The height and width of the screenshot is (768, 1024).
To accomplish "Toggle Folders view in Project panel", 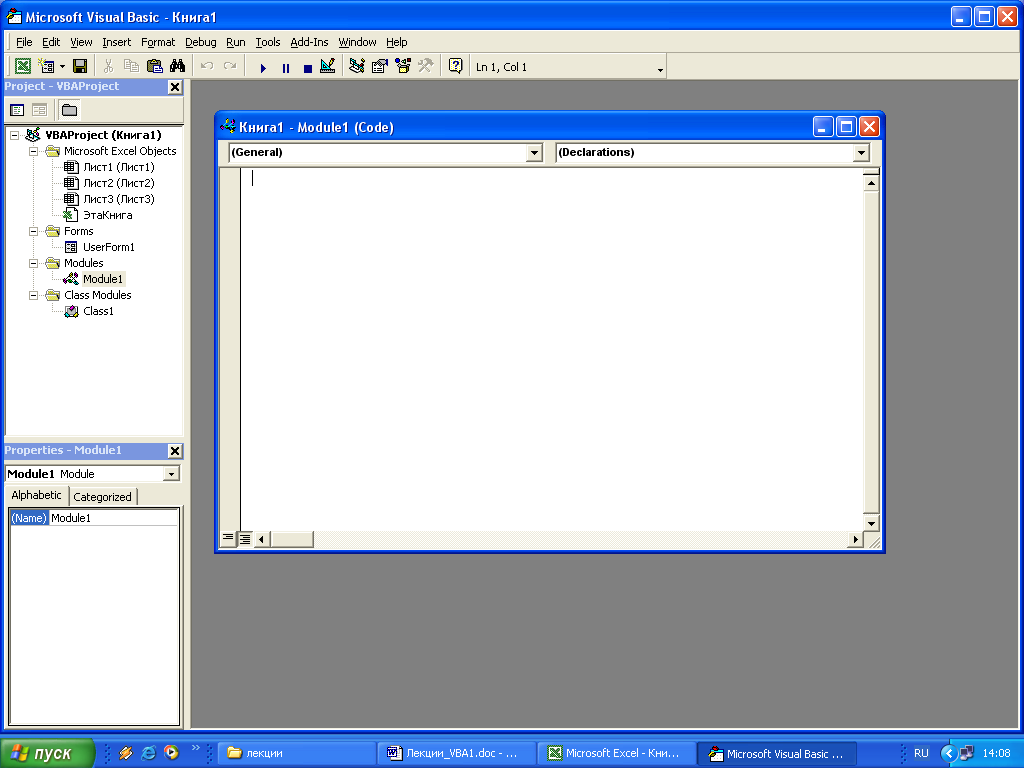I will 69,110.
